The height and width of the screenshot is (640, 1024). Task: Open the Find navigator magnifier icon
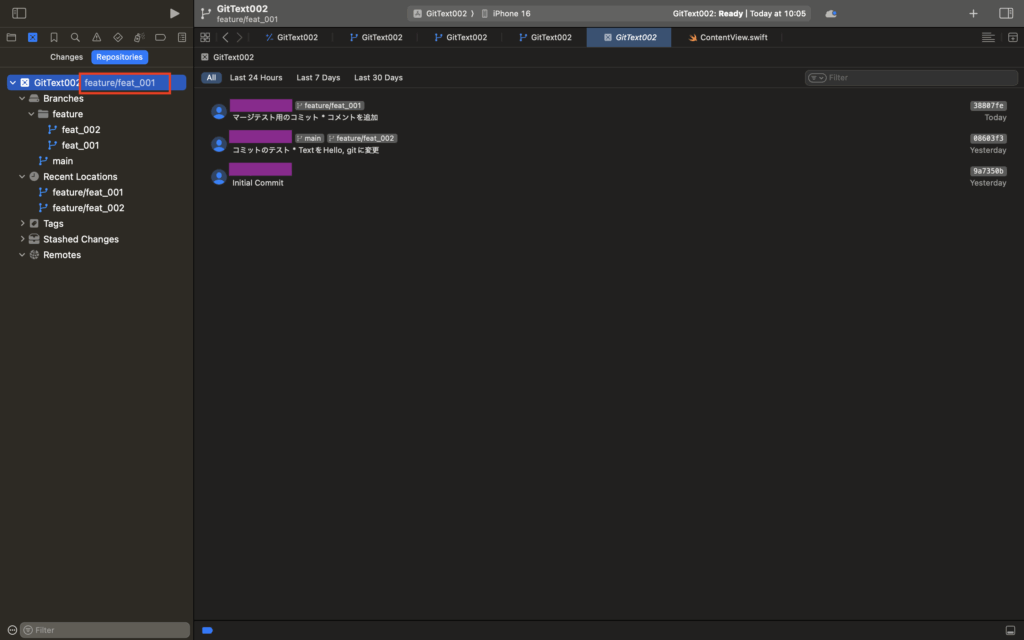coord(75,37)
